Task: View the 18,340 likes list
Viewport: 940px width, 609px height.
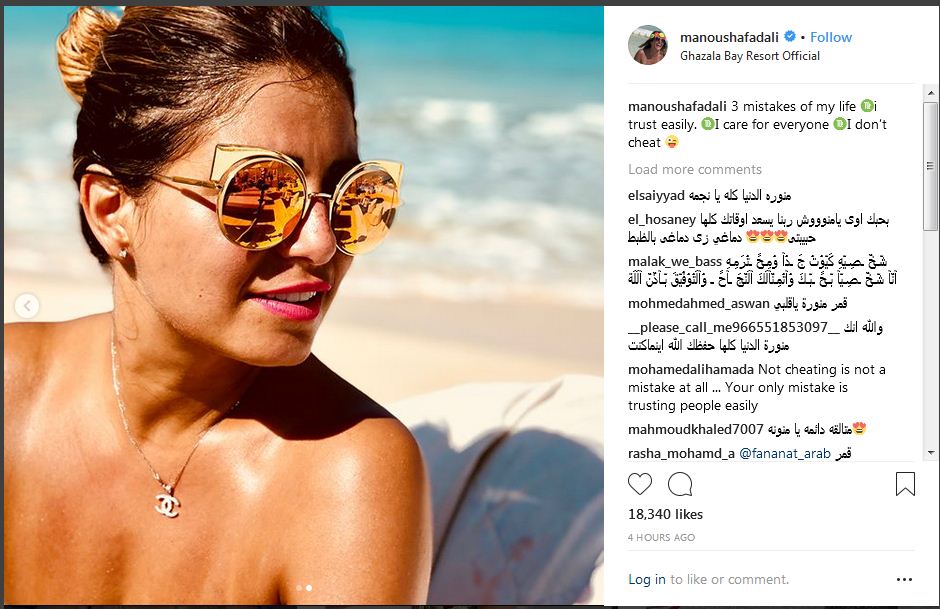Action: coord(665,514)
